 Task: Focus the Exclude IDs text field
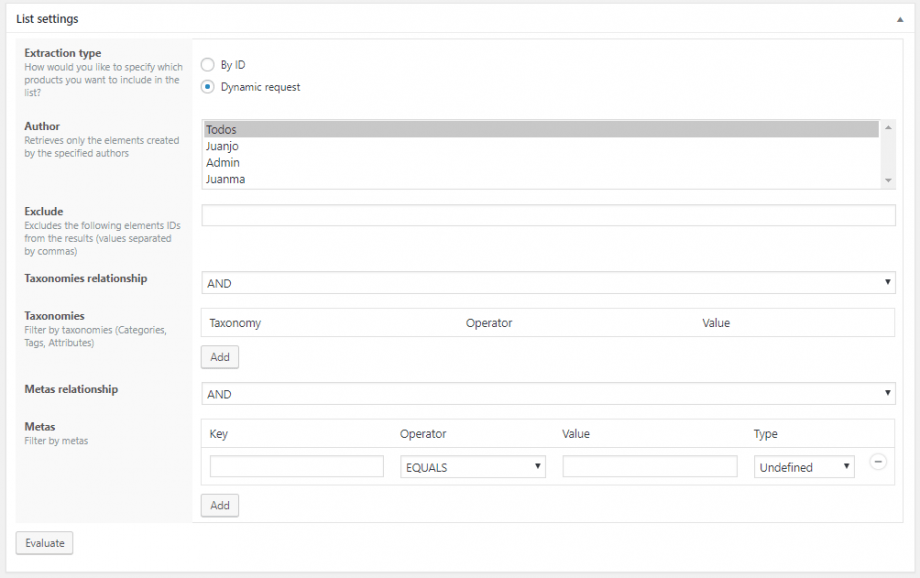click(x=548, y=216)
